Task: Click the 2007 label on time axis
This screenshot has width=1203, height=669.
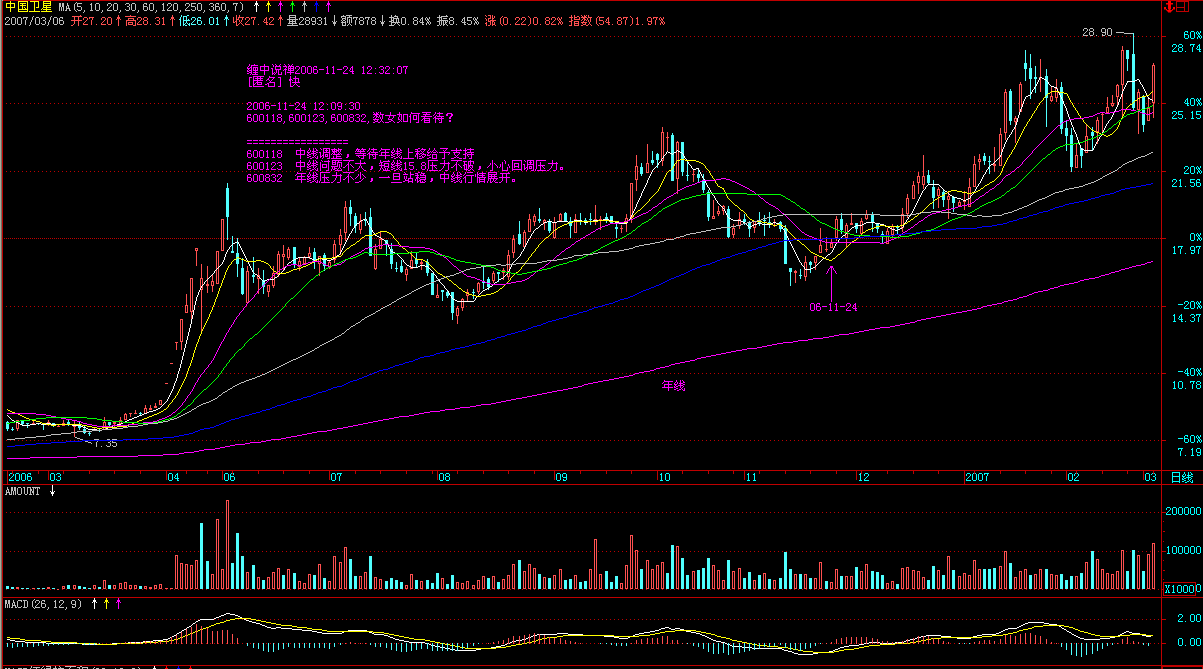Action: [x=981, y=477]
